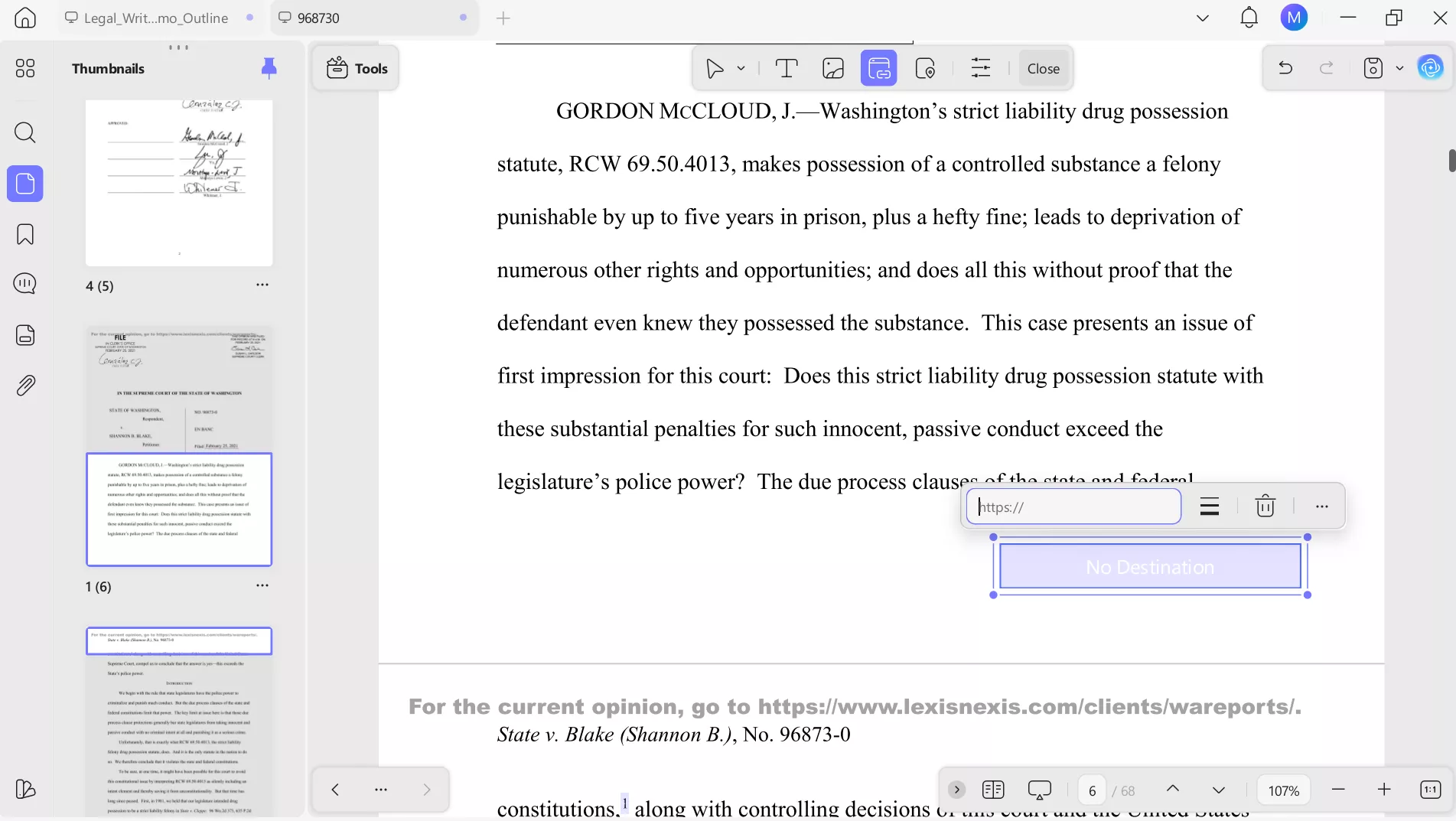The height and width of the screenshot is (821, 1456).
Task: Open the Bookmarks sidebar panel
Action: tap(25, 234)
